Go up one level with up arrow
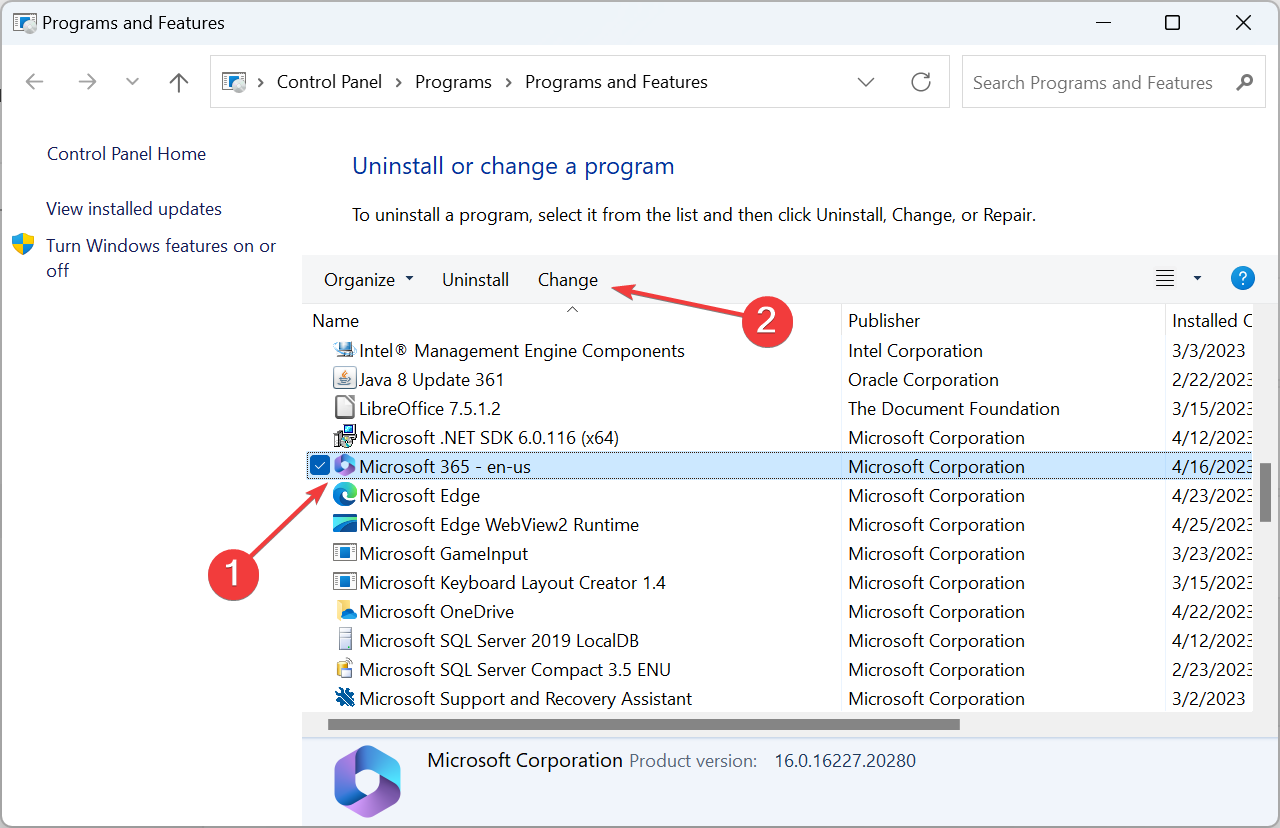This screenshot has height=828, width=1280. pos(179,82)
